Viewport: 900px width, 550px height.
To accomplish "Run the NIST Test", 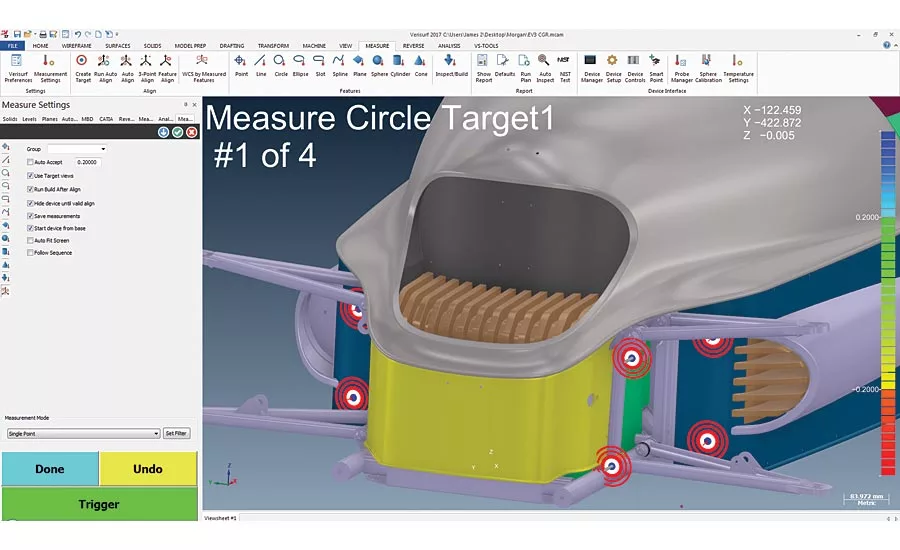I will click(x=565, y=69).
